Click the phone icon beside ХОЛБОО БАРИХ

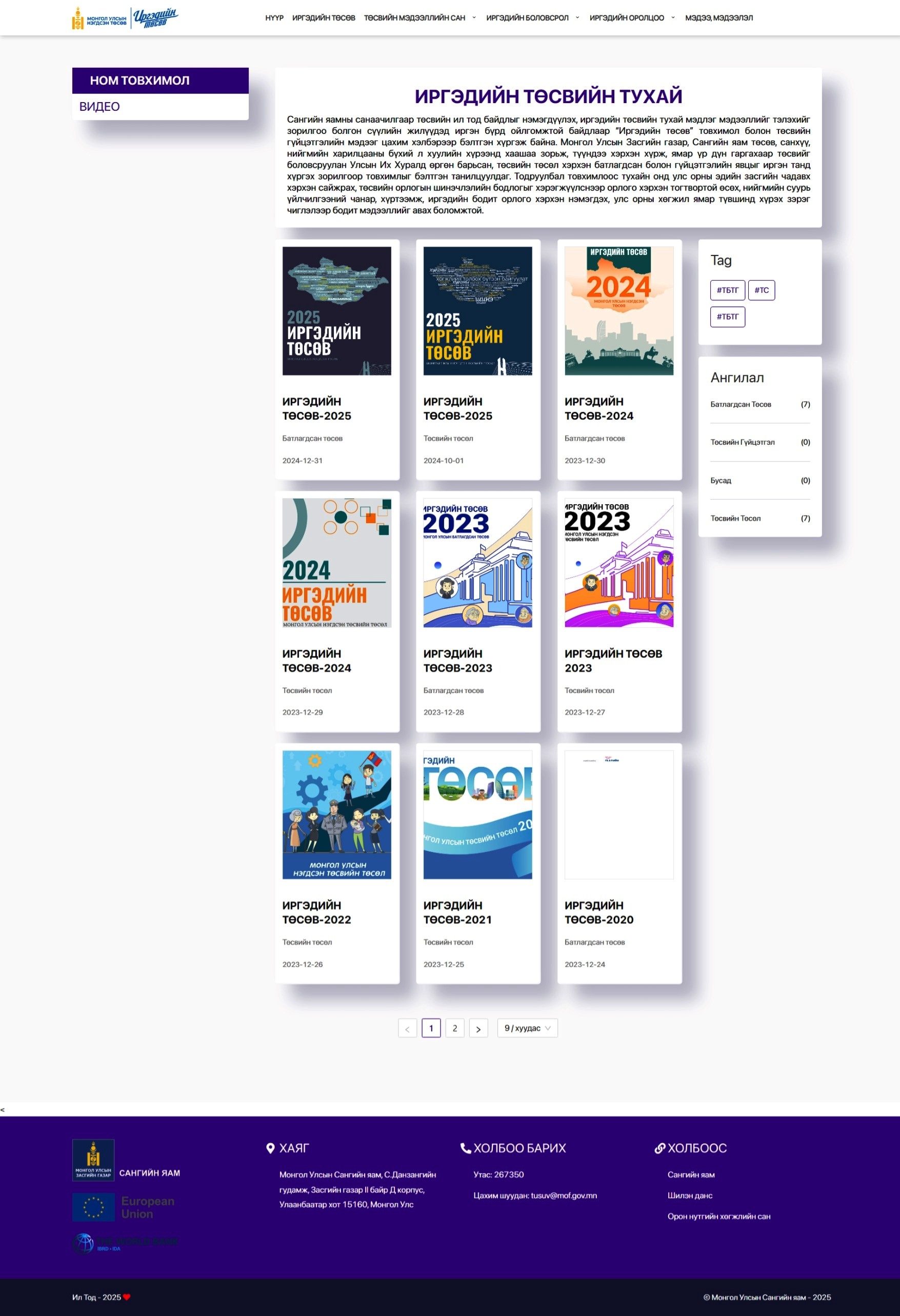[466, 1148]
